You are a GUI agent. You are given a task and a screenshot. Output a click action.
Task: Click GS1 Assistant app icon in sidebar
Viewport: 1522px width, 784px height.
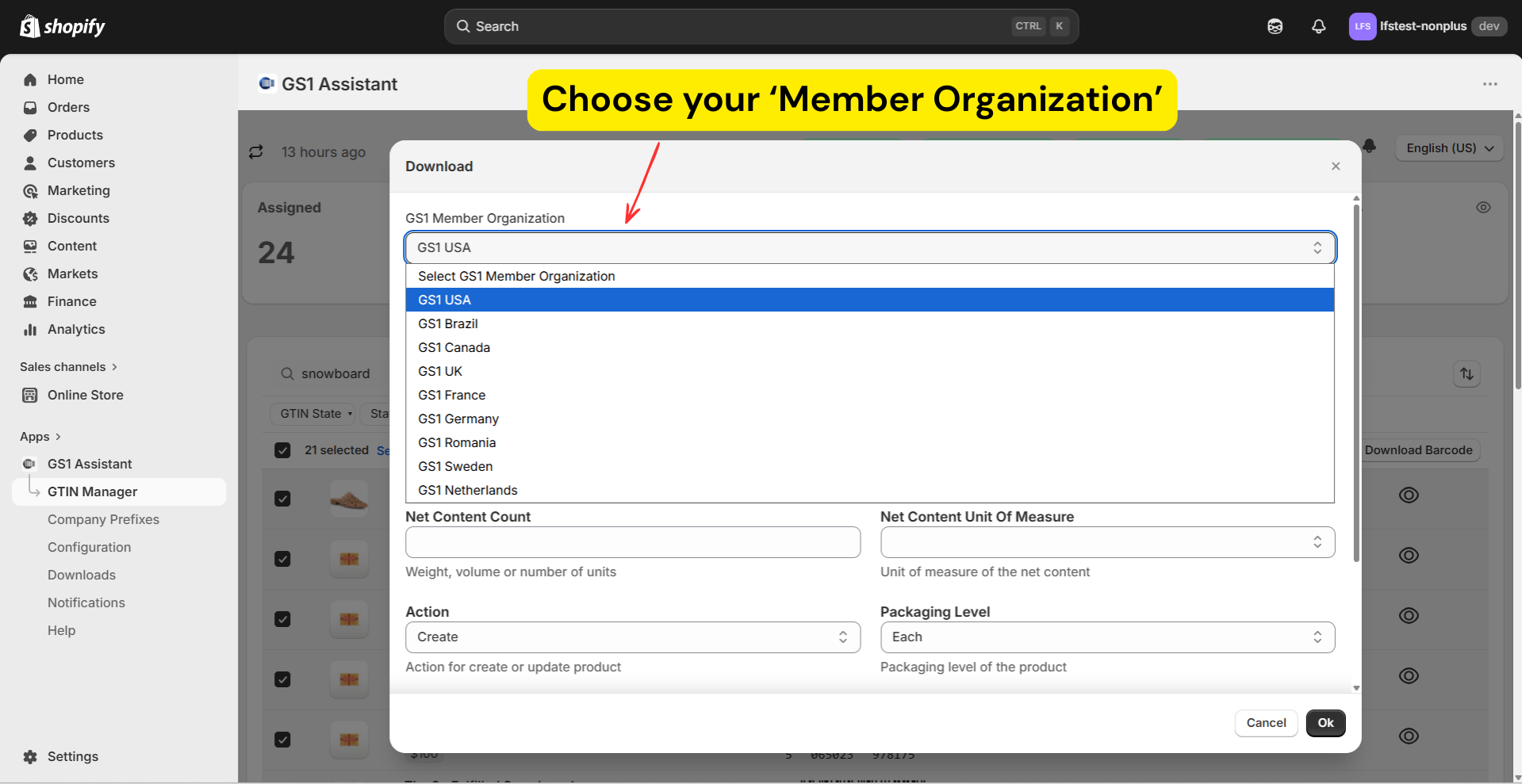pos(29,464)
